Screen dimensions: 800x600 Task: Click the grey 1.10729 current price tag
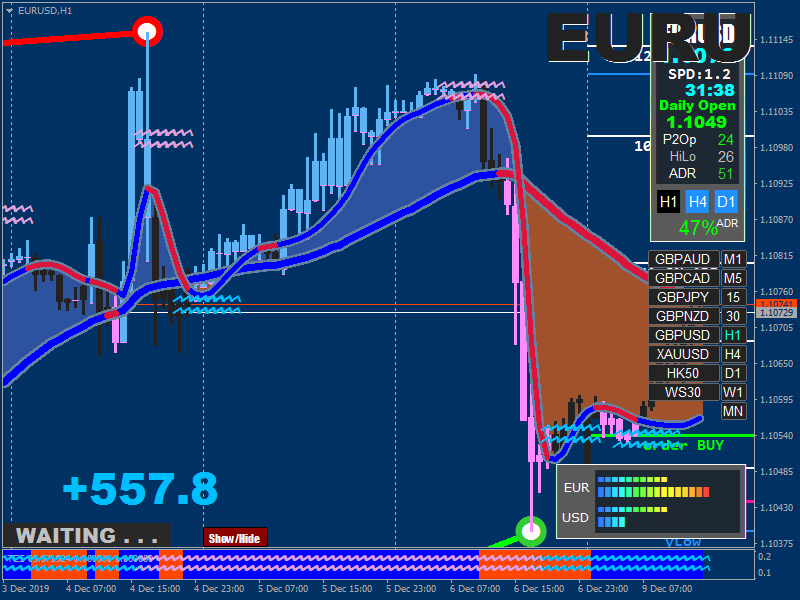click(777, 312)
